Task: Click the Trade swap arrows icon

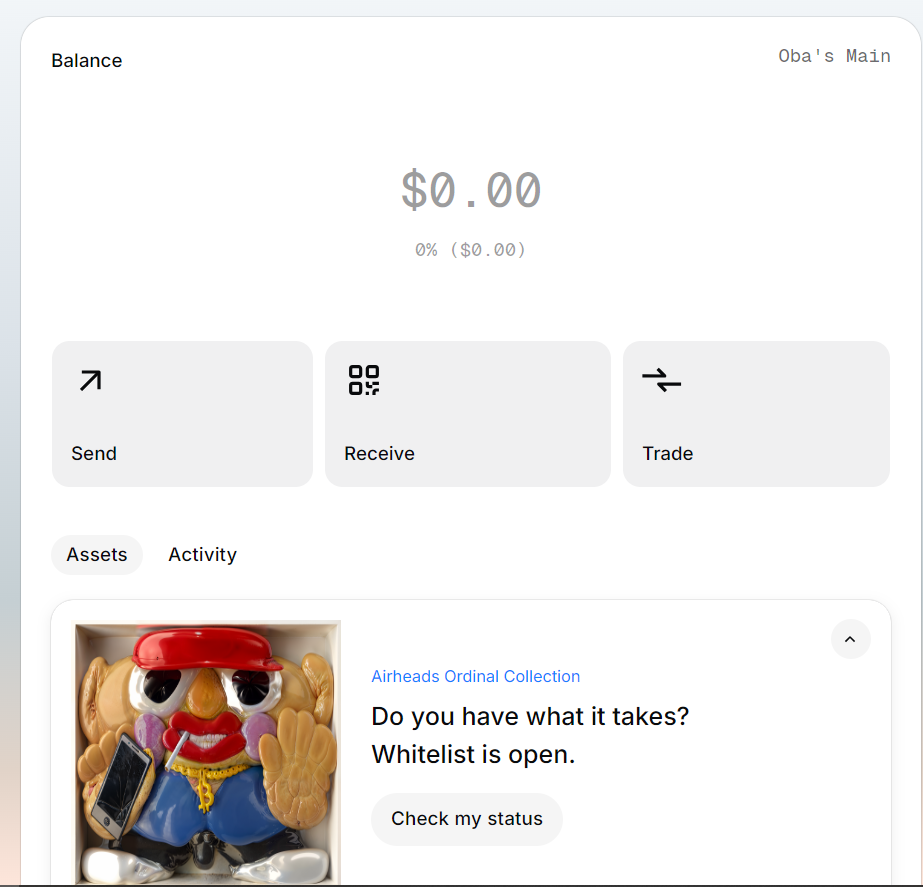Action: 661,380
